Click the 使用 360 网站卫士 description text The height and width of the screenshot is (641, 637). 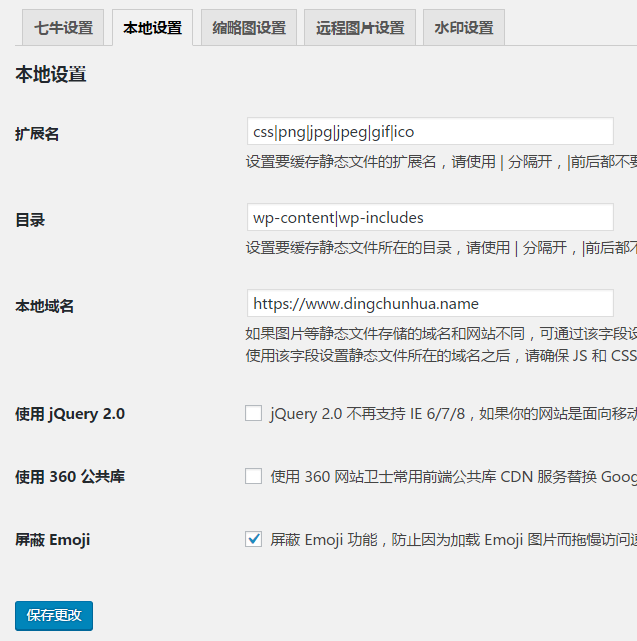coord(453,477)
